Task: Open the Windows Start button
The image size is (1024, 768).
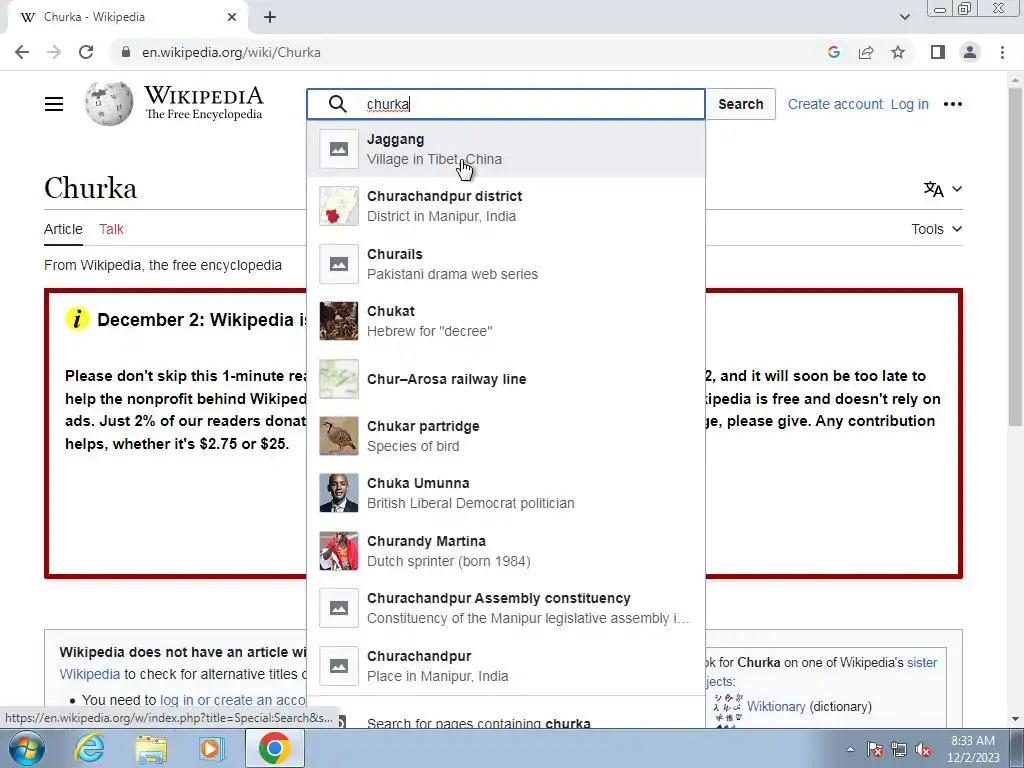Action: coord(26,748)
